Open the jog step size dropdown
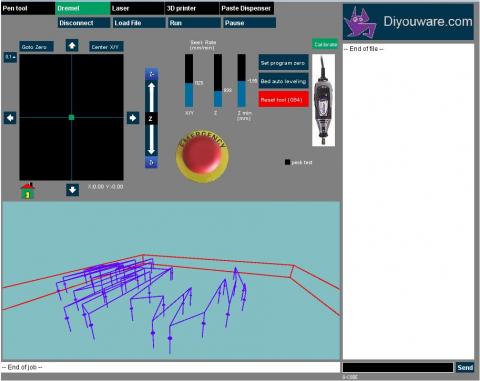Viewport: 480px width, 381px height. (10, 57)
